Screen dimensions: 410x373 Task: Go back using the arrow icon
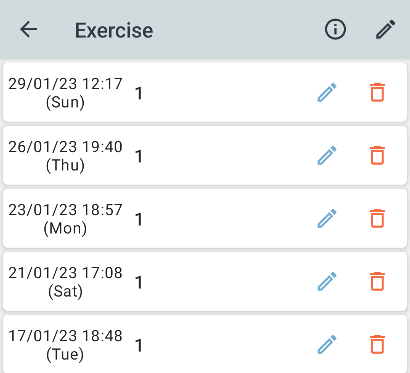point(29,30)
